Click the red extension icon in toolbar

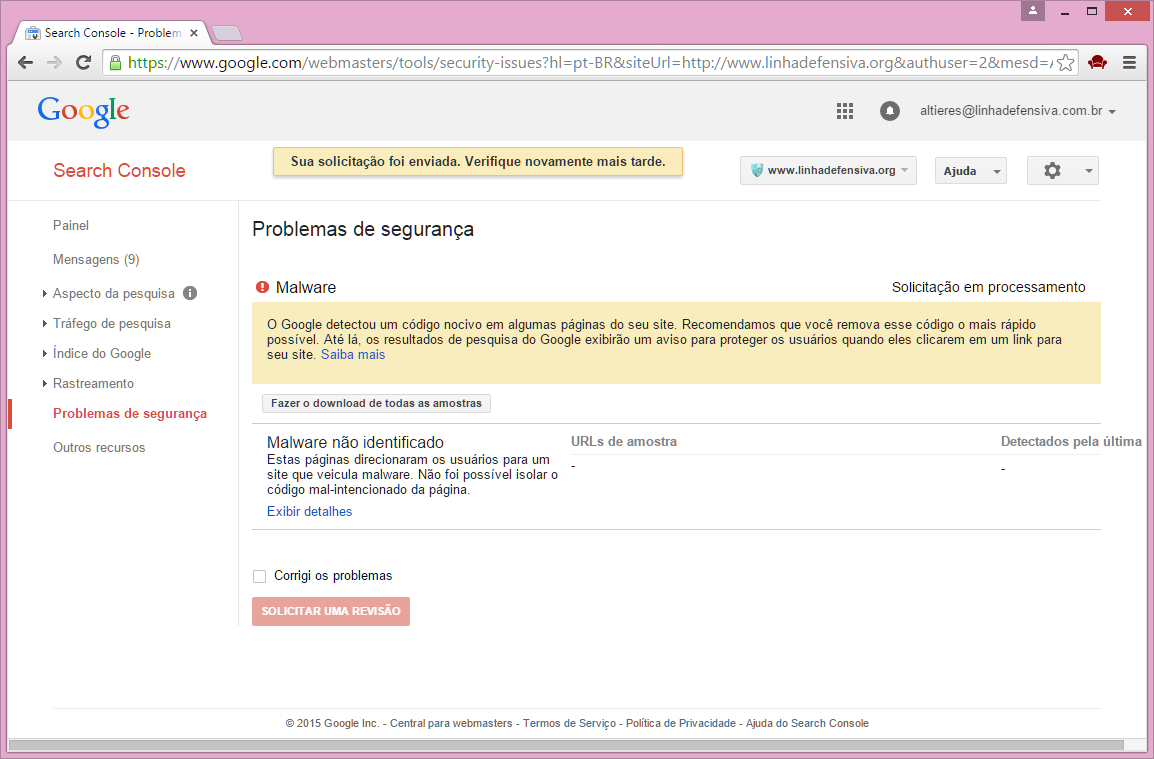(x=1098, y=63)
